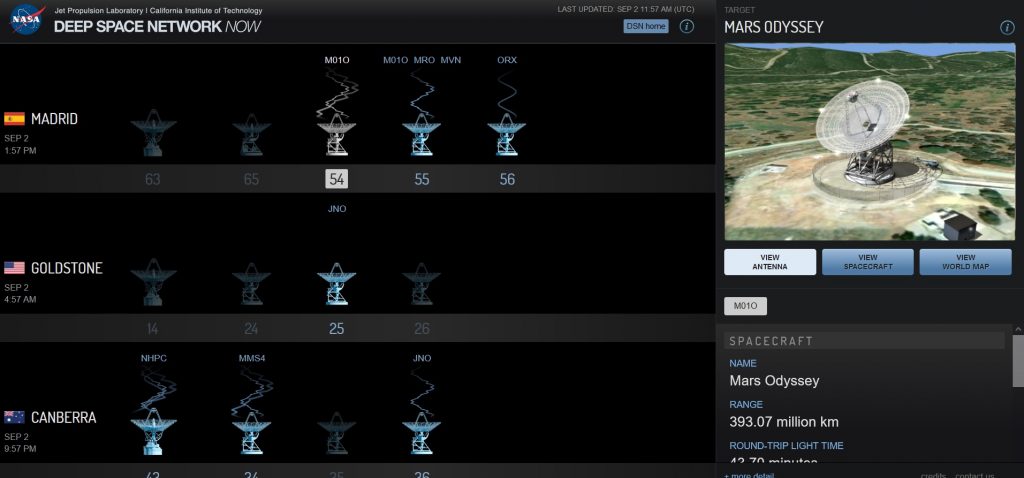Viewport: 1024px width, 478px height.
Task: Click the US flag beside GOLDSTONE
Action: click(14, 268)
